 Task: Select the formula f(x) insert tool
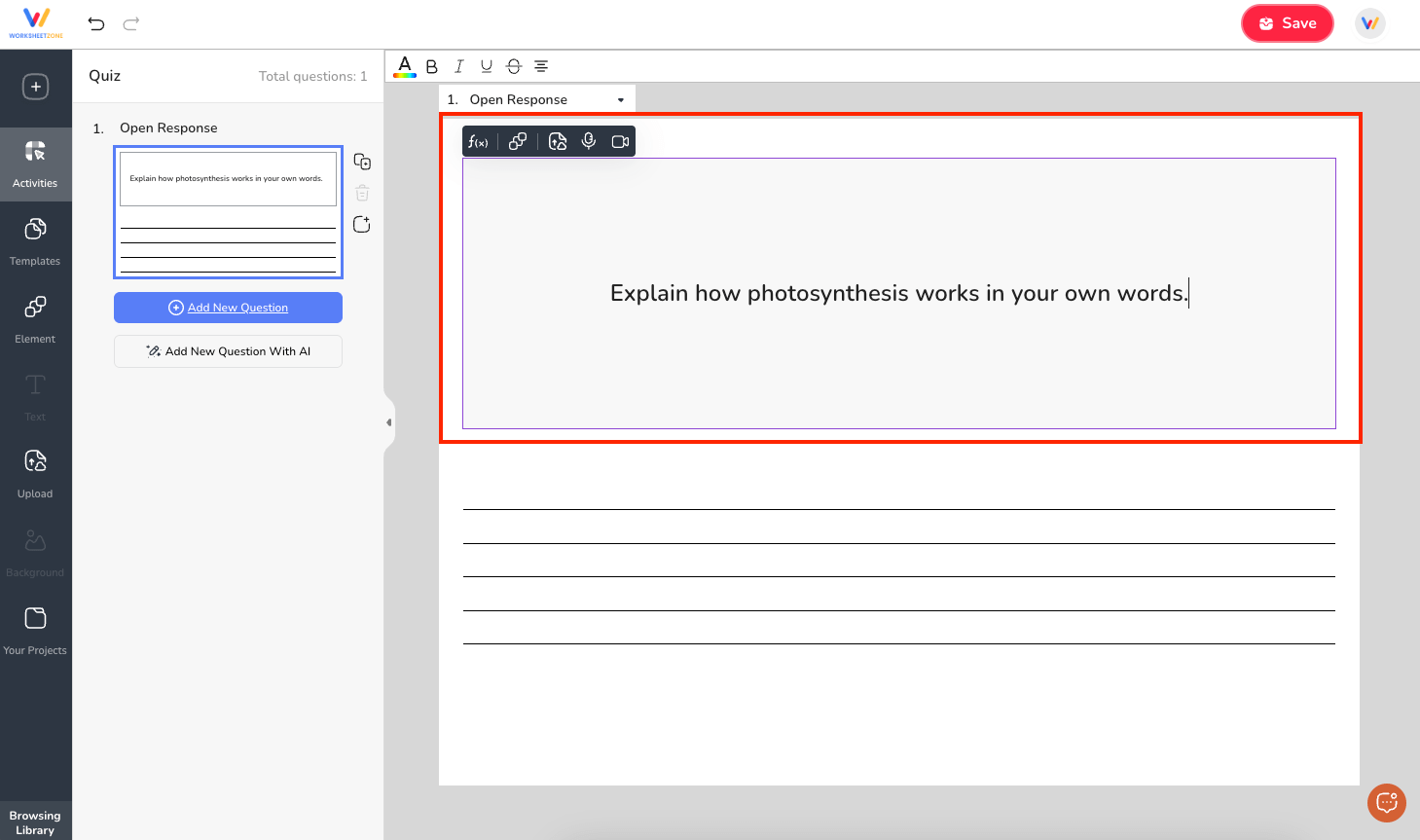click(478, 141)
